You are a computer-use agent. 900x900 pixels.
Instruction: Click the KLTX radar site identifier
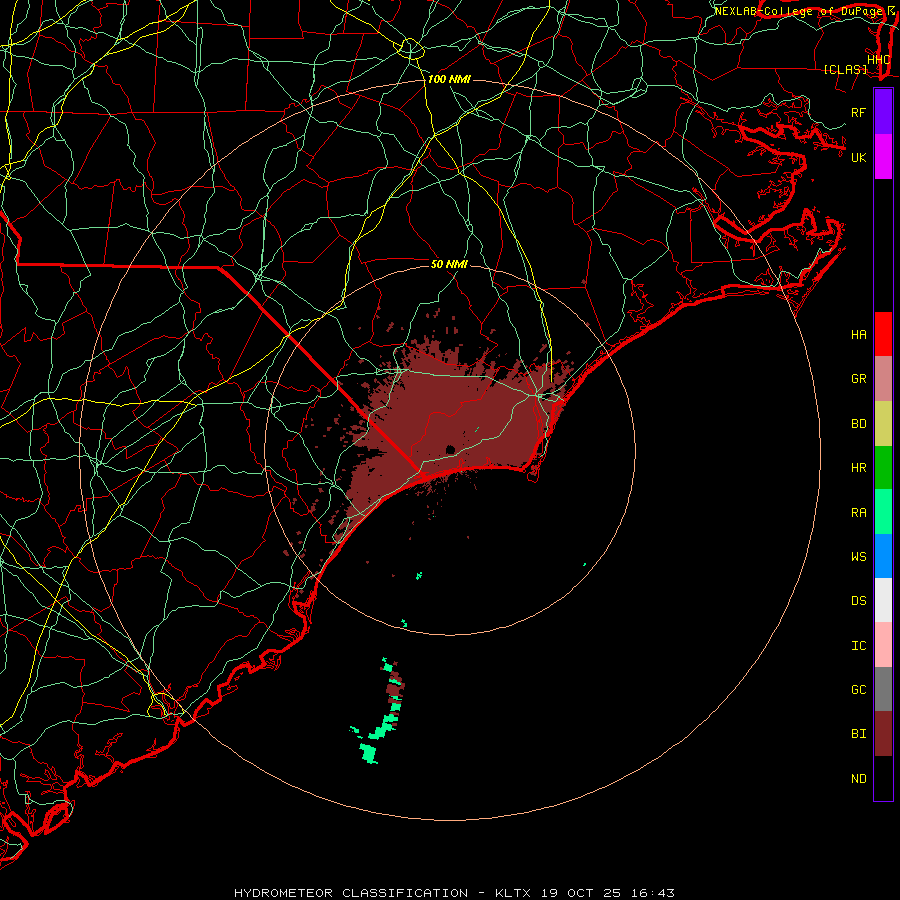[x=513, y=893]
